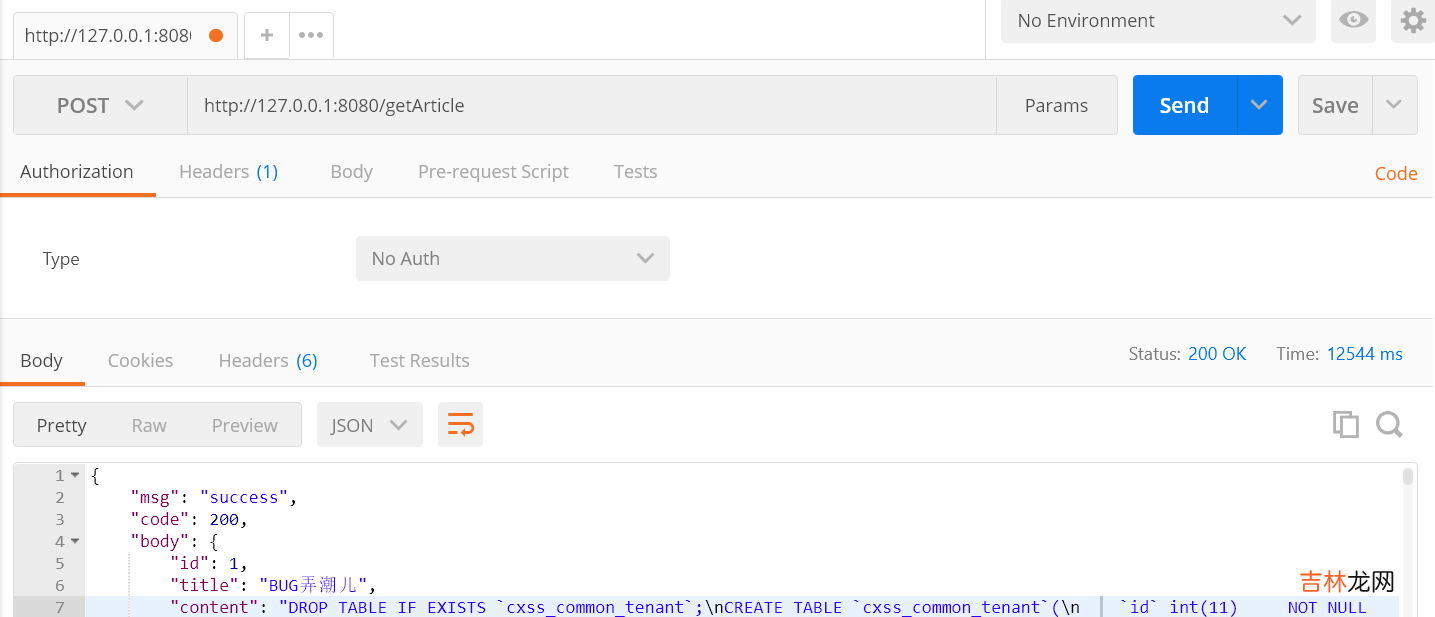The height and width of the screenshot is (617, 1435).
Task: Click the Send button
Action: click(x=1184, y=105)
